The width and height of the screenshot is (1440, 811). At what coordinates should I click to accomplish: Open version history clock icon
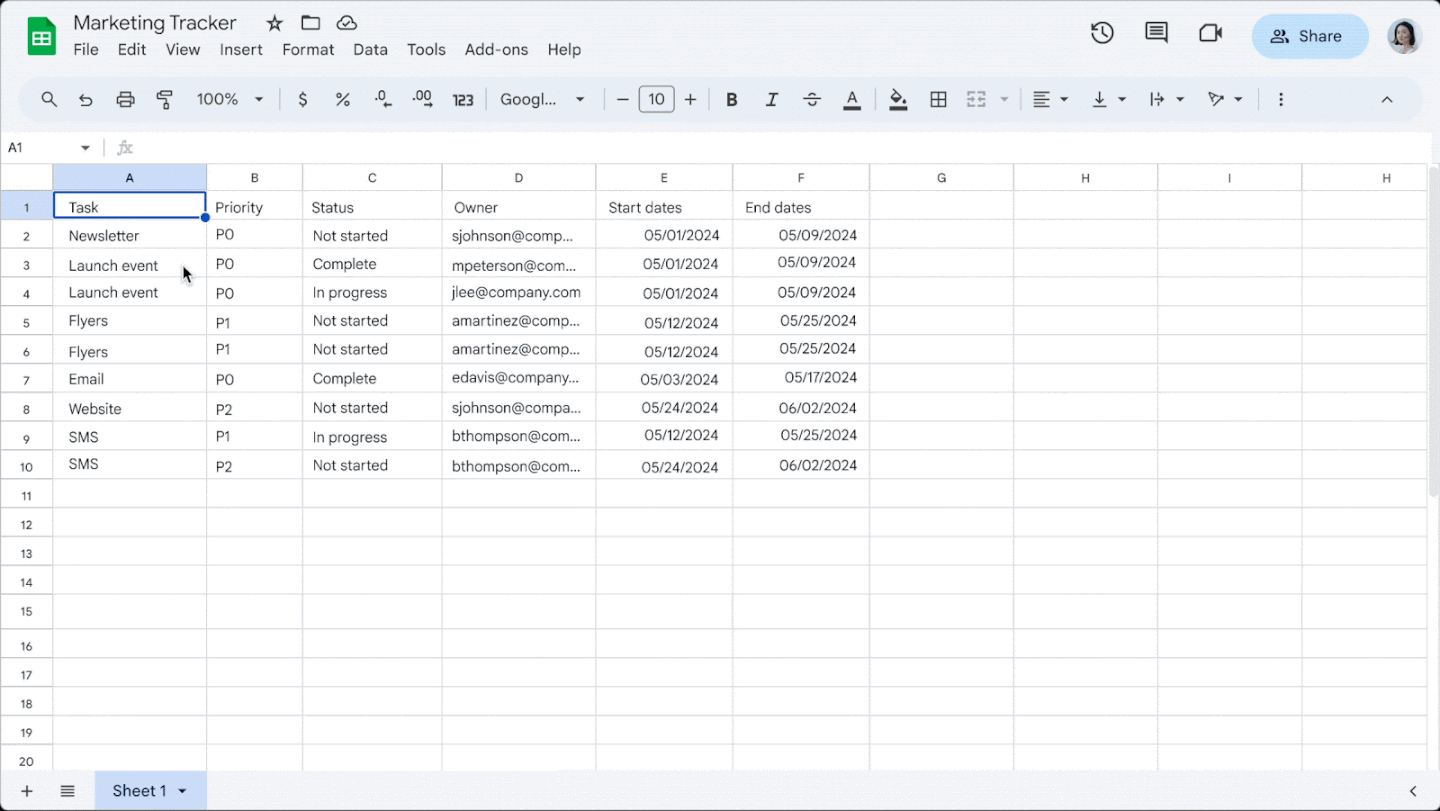(x=1102, y=33)
